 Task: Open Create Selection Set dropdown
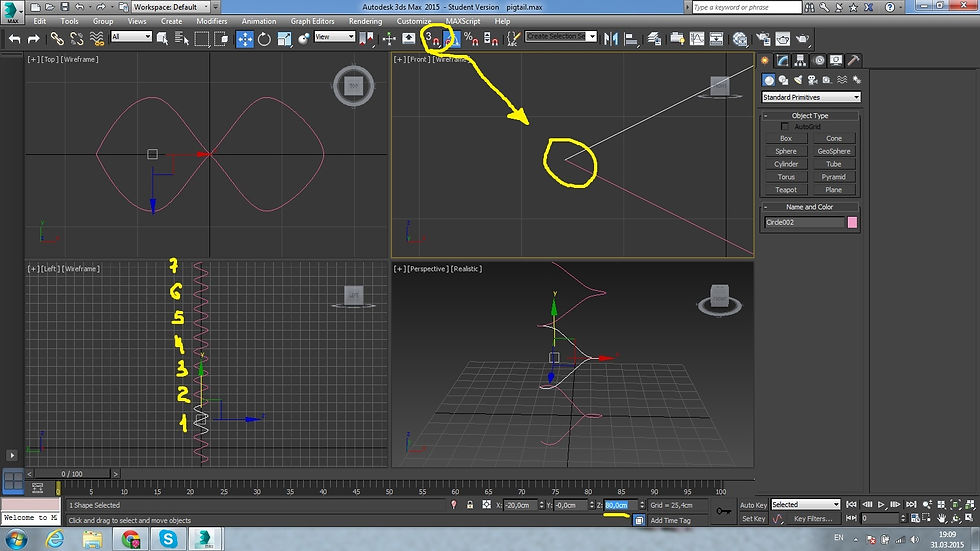(561, 36)
